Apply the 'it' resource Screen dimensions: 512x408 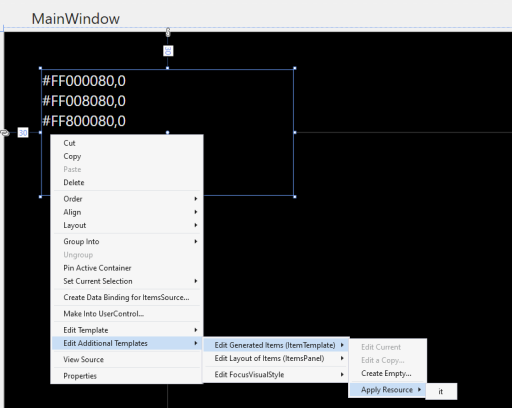click(441, 392)
